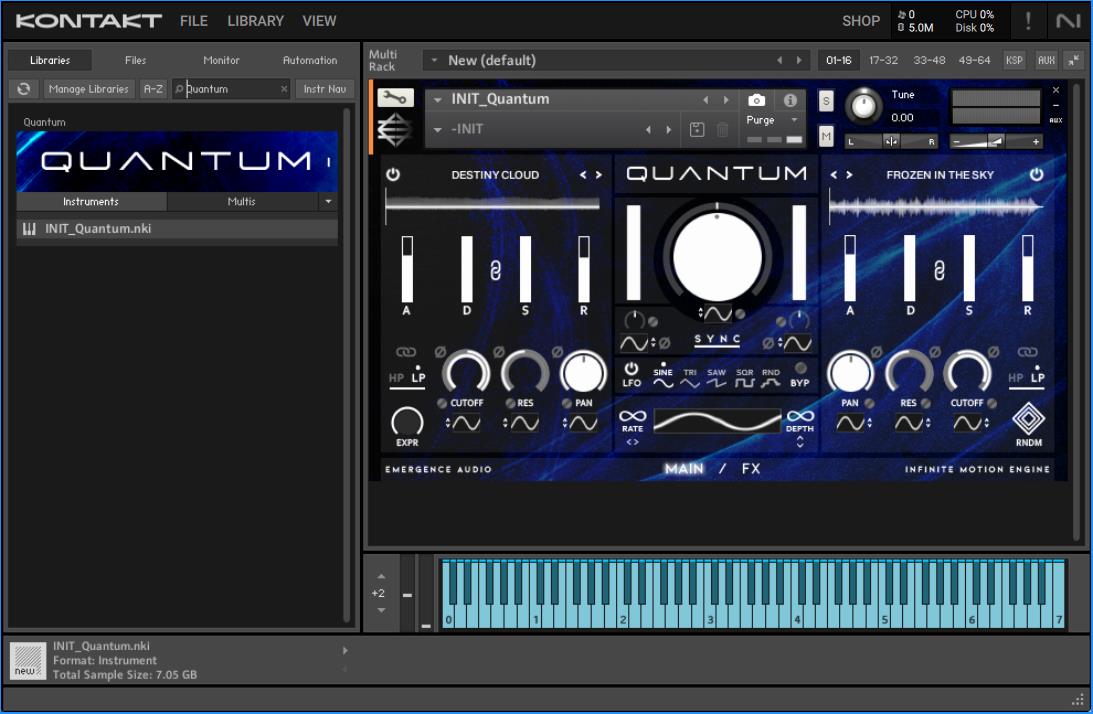
Task: Adjust the Tune knob
Action: tap(864, 105)
